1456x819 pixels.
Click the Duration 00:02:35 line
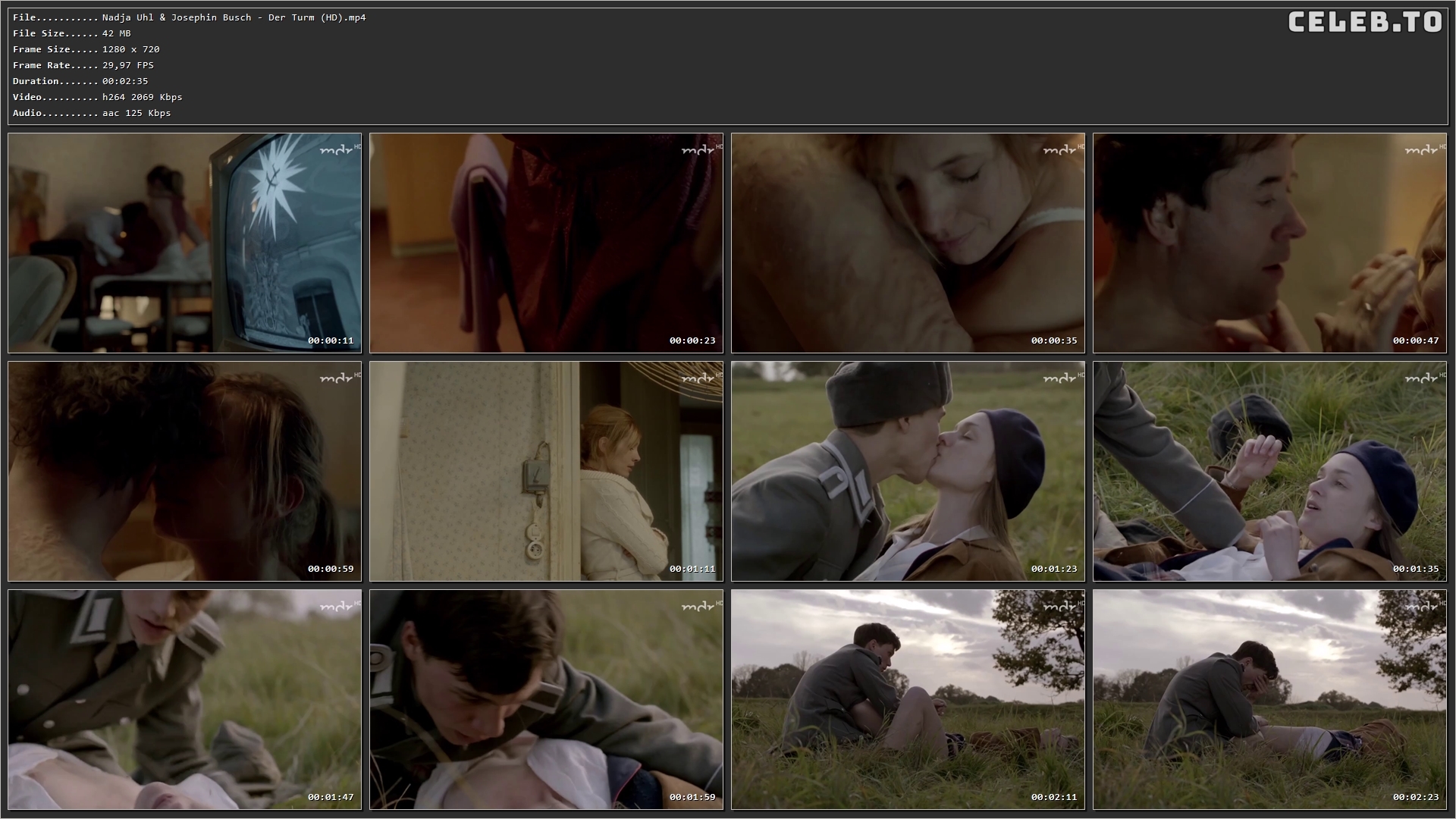click(80, 81)
